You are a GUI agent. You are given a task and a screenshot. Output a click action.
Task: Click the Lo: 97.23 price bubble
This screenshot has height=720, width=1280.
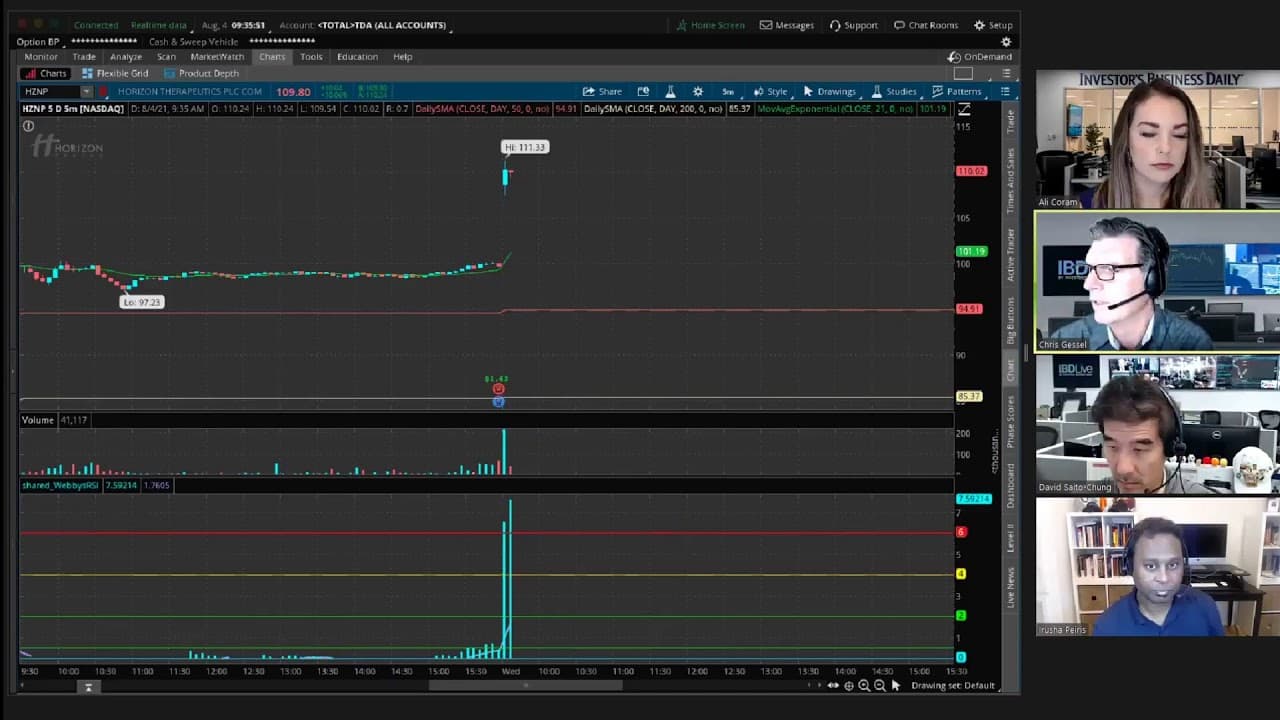pyautogui.click(x=141, y=302)
